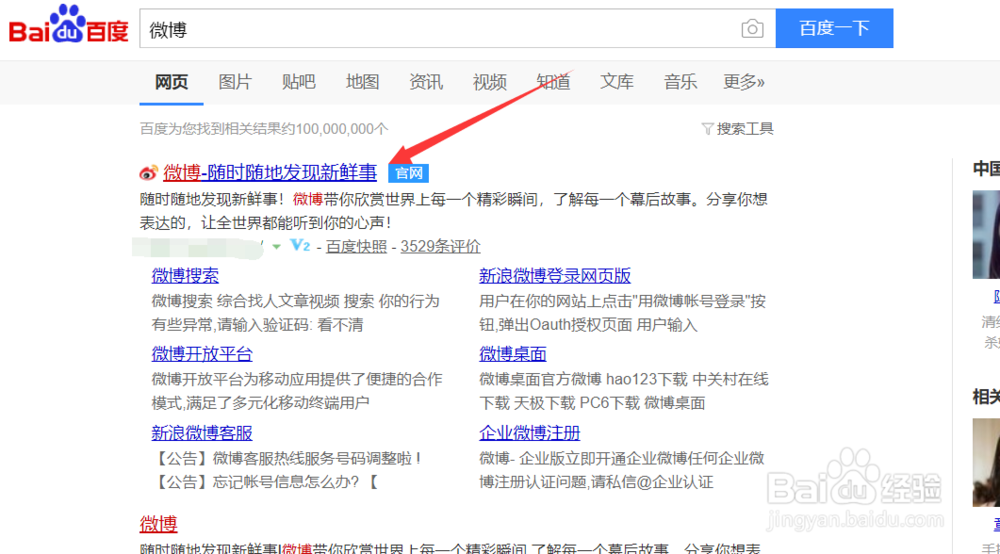Switch to the 图片 tab

(235, 82)
